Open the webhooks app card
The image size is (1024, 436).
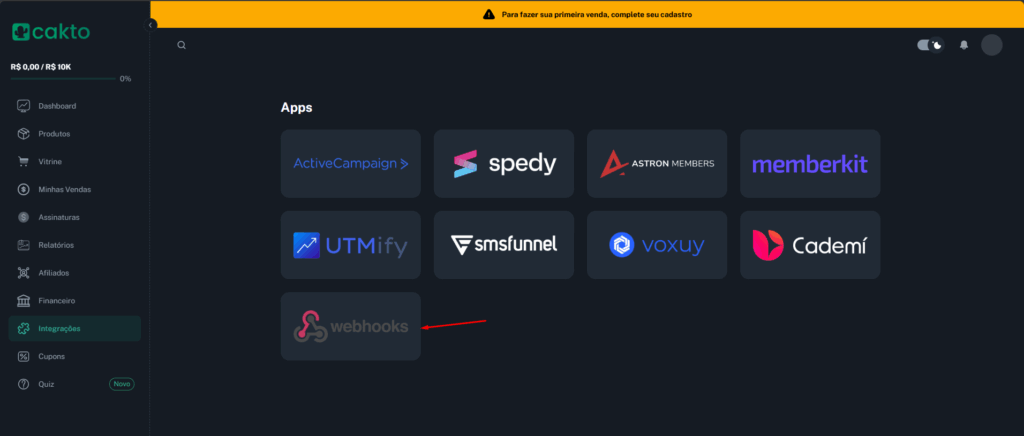pyautogui.click(x=351, y=326)
